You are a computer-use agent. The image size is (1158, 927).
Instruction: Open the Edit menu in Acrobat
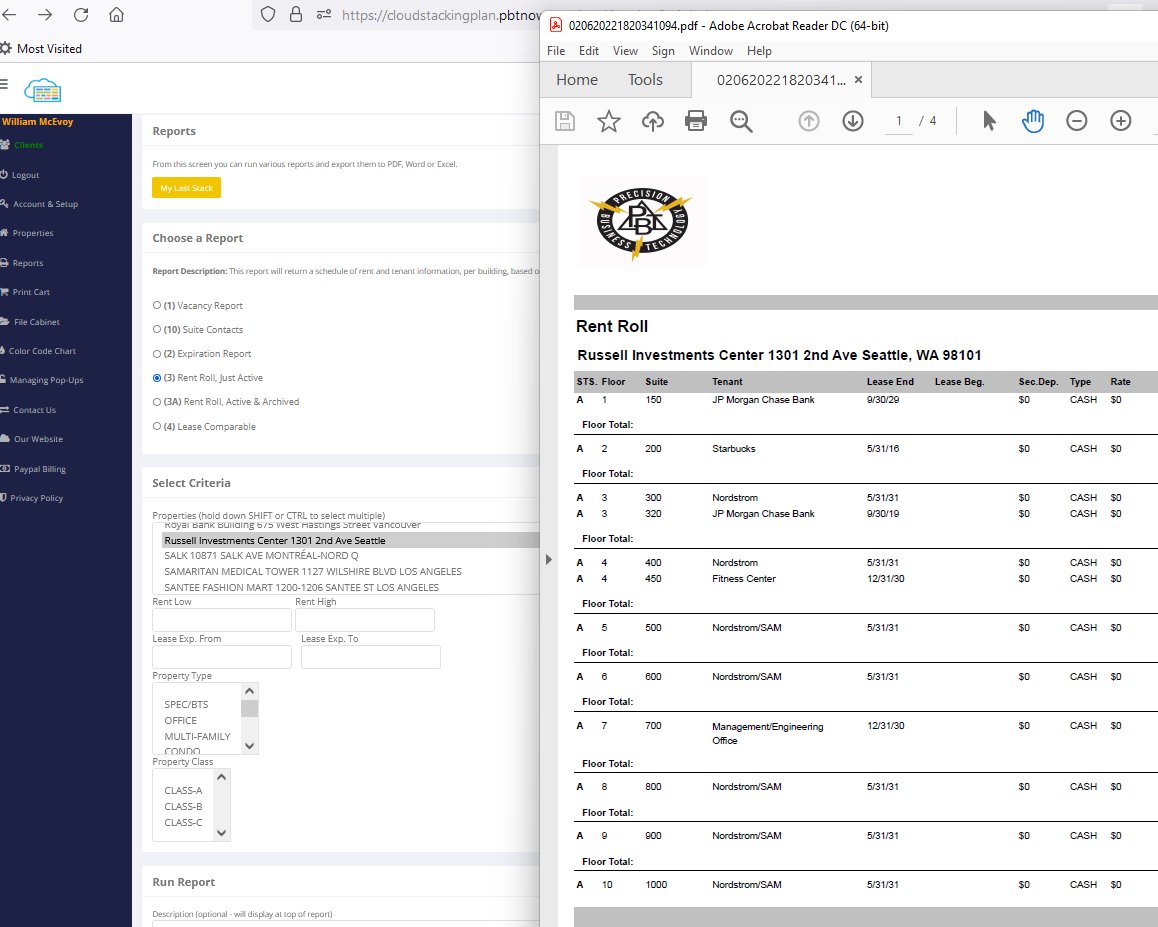pyautogui.click(x=589, y=51)
